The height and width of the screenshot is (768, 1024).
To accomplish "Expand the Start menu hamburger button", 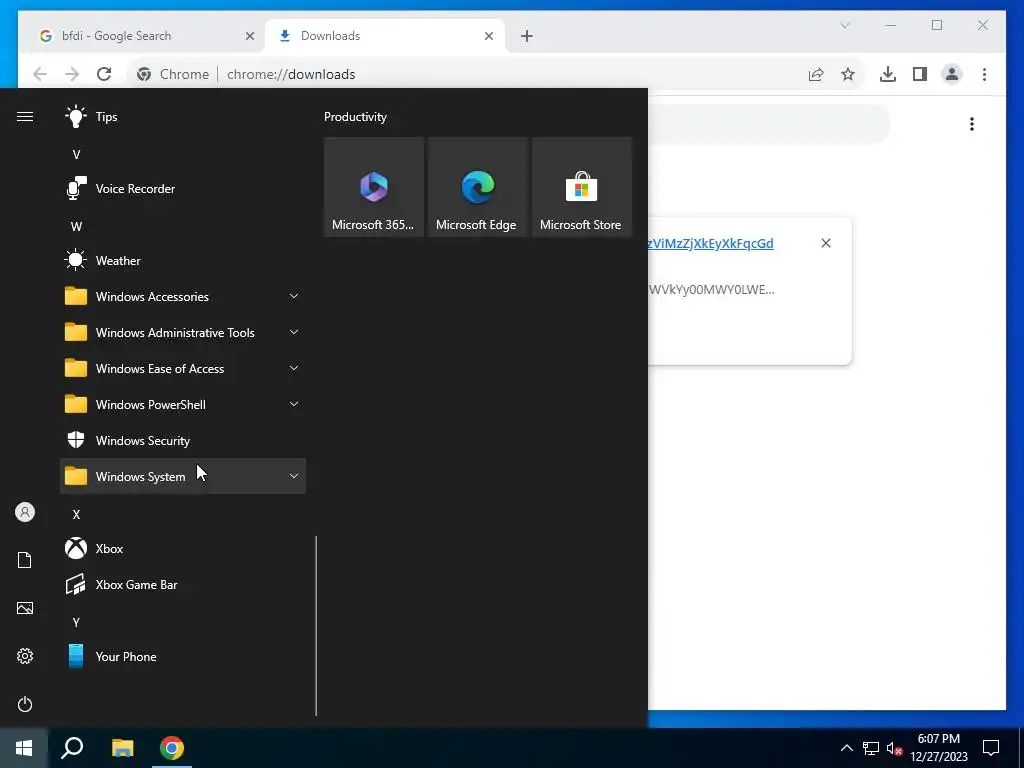I will 25,117.
